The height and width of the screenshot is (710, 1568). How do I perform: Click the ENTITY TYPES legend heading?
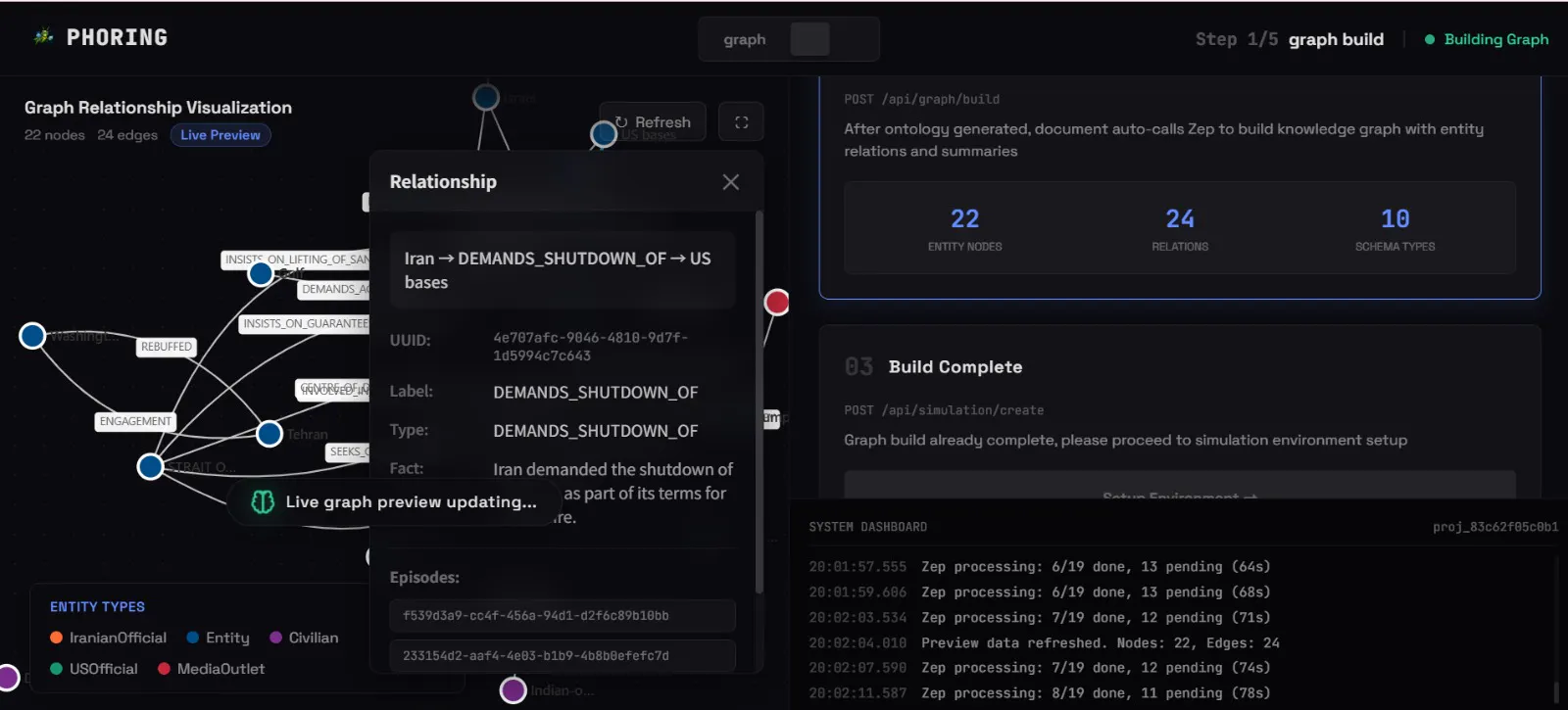click(x=97, y=607)
